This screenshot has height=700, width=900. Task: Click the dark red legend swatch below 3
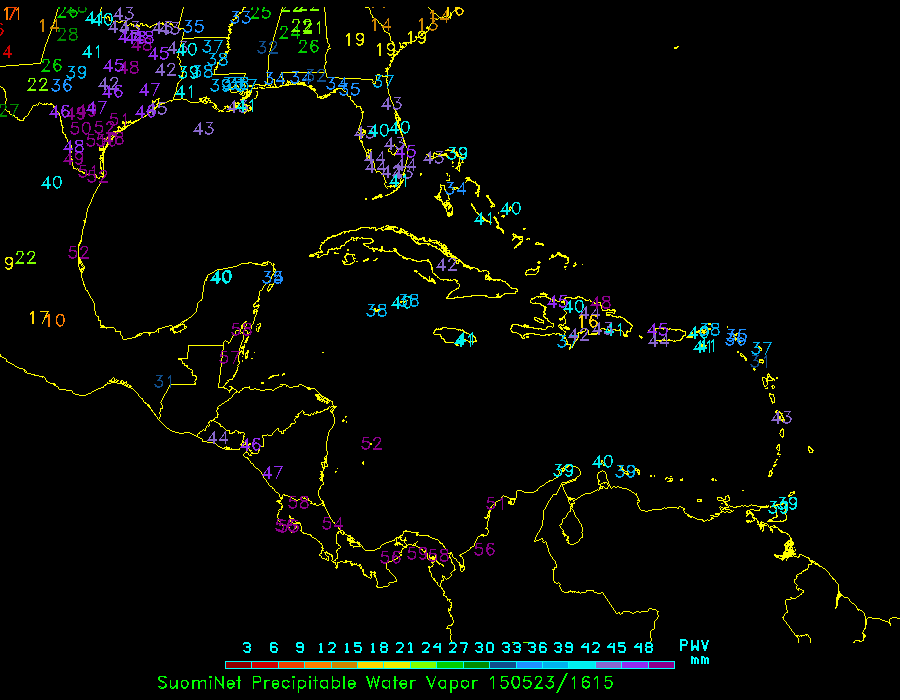point(238,664)
